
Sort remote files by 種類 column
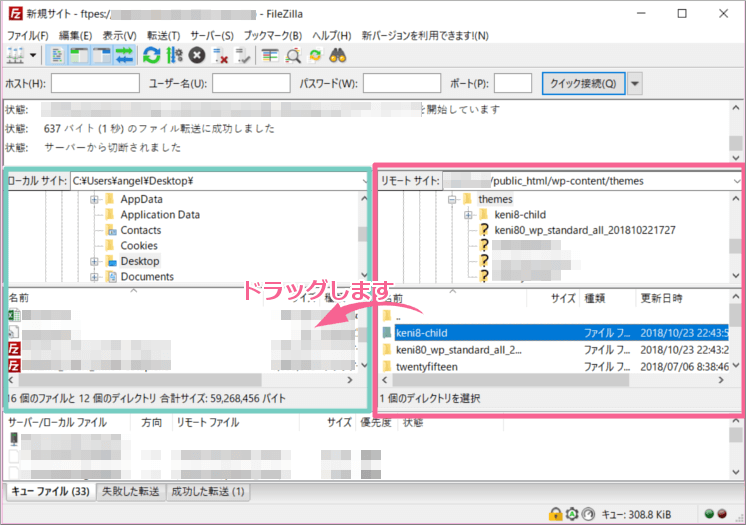click(x=608, y=298)
